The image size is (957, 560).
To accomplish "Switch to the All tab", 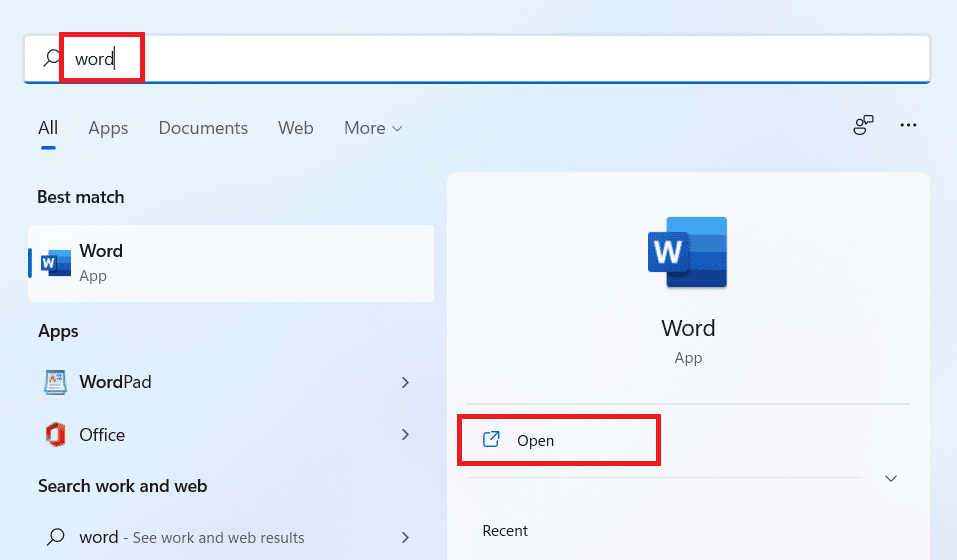I will pos(48,128).
